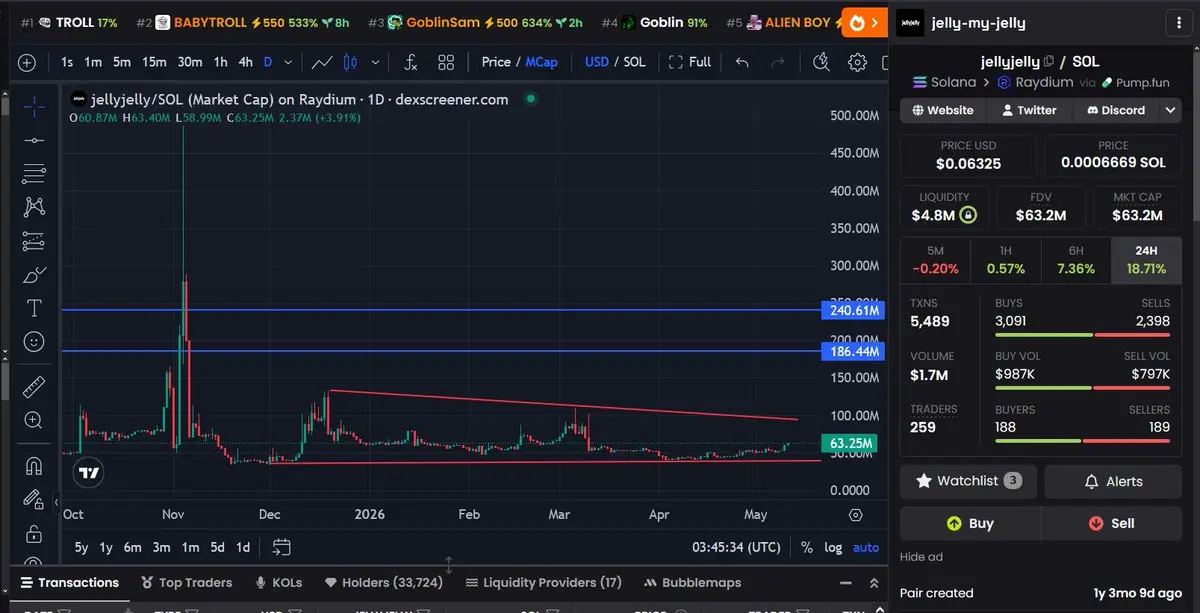
Task: Select the 1H stats tab
Action: click(1006, 259)
